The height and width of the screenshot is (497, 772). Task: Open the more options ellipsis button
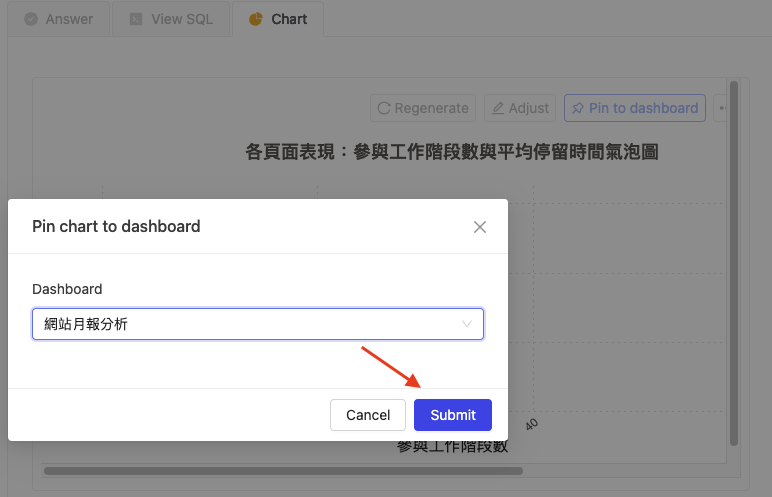(x=720, y=108)
